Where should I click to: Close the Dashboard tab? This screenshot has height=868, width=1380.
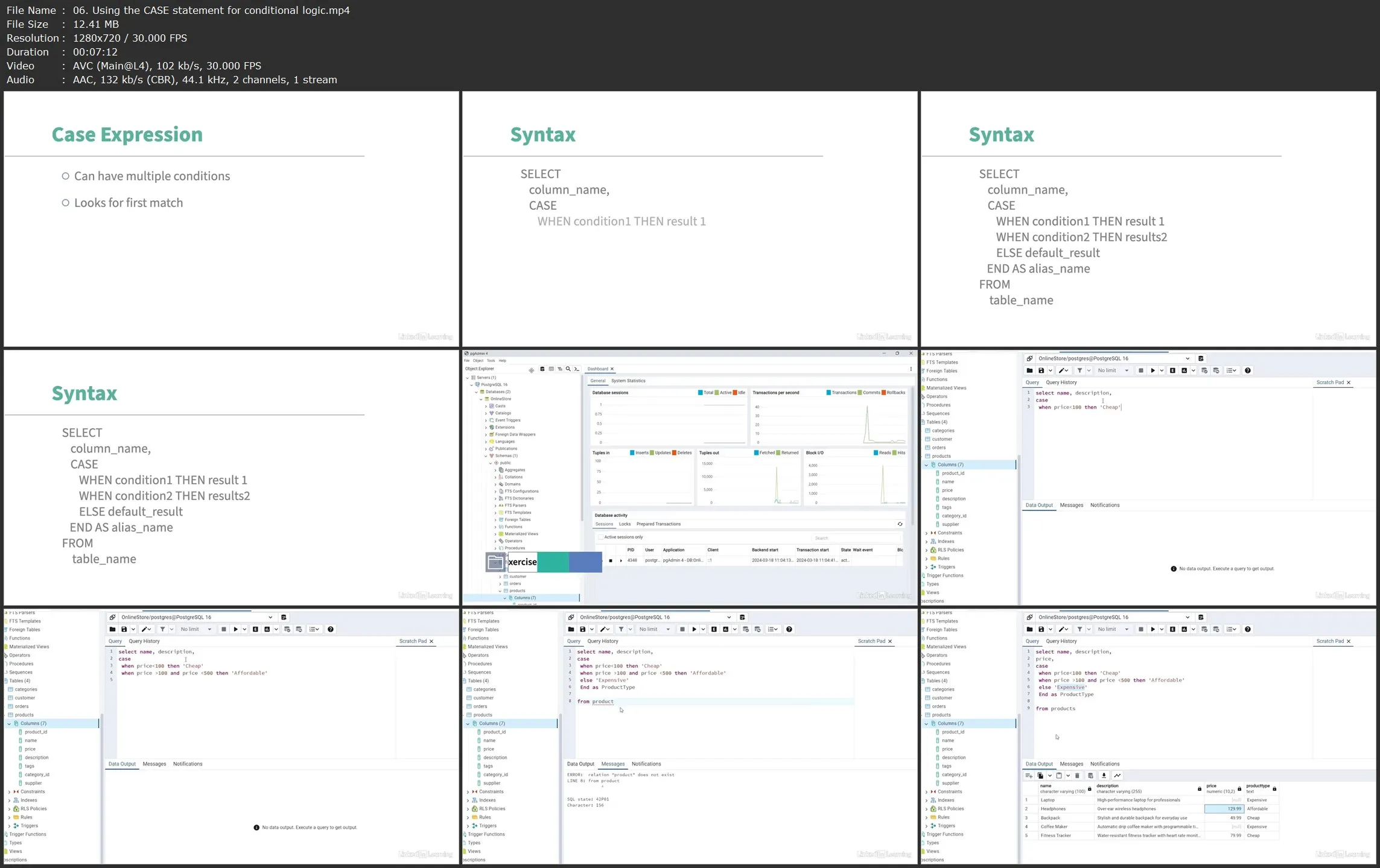[x=612, y=369]
